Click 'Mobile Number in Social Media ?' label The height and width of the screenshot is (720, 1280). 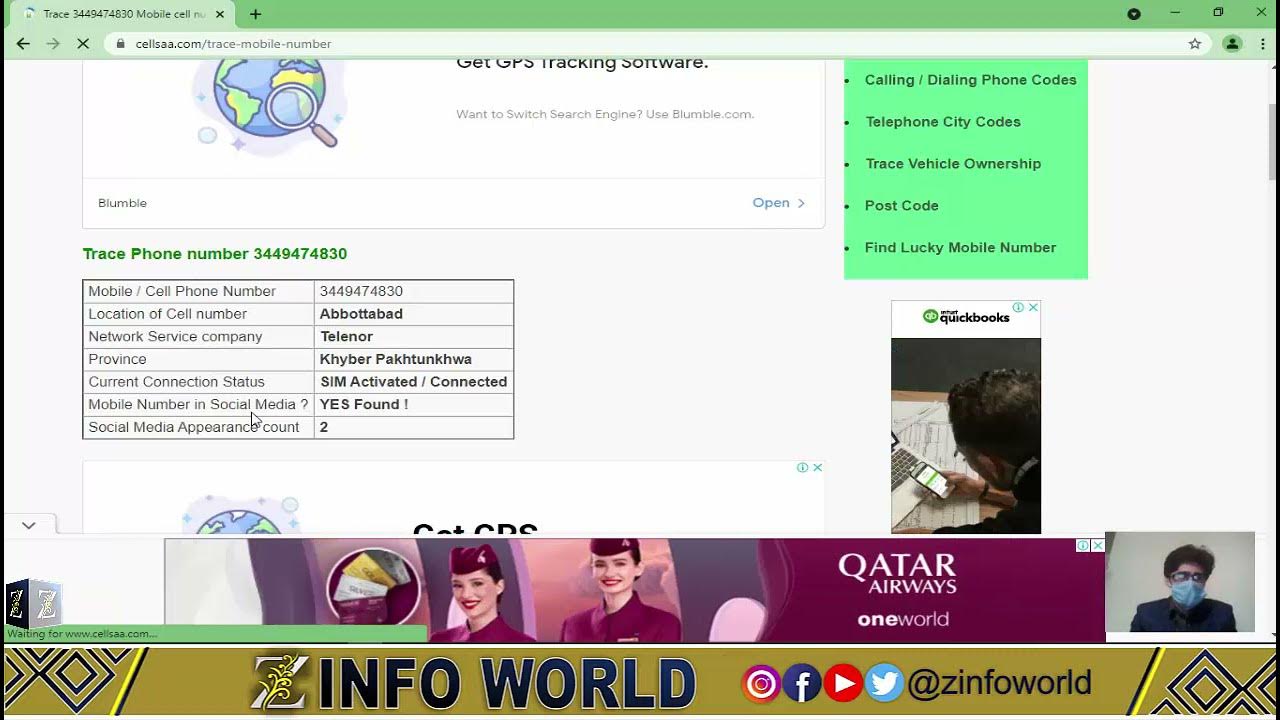click(x=198, y=405)
